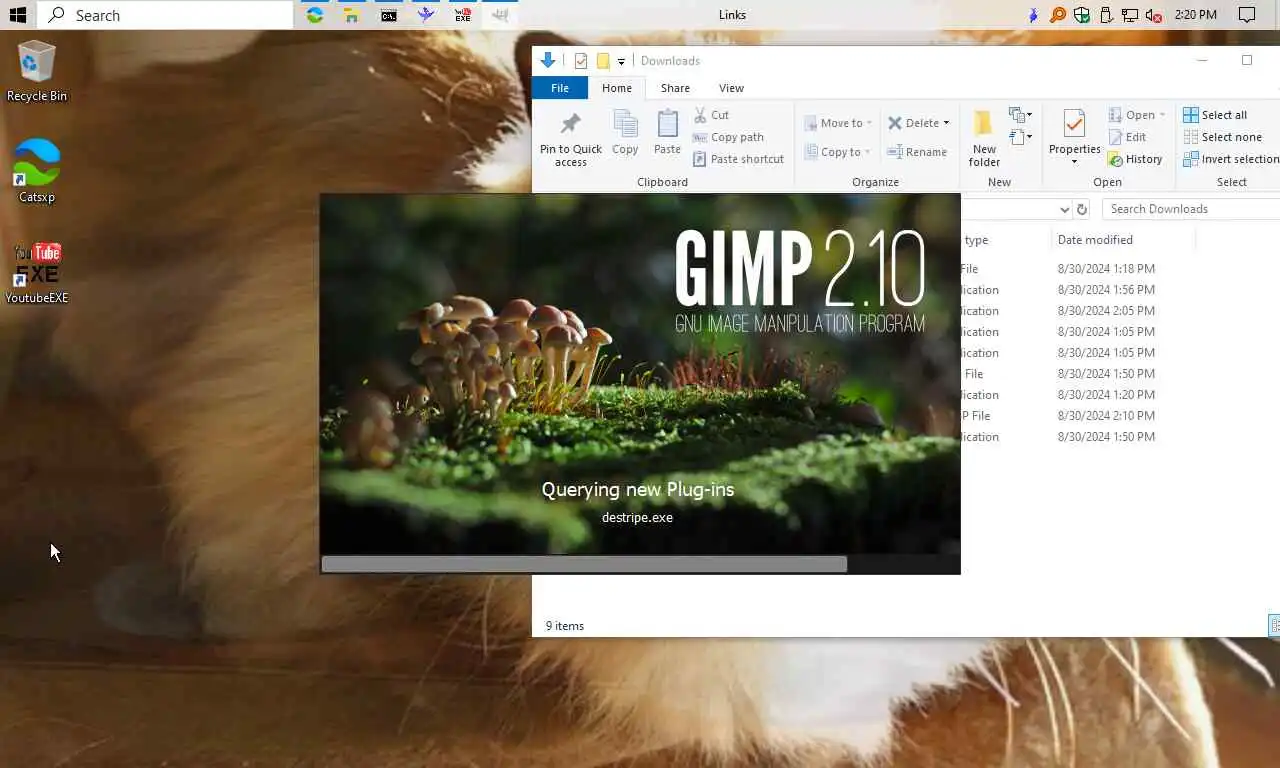This screenshot has width=1280, height=768.
Task: Maximize the Downloads Explorer window
Action: [1247, 60]
